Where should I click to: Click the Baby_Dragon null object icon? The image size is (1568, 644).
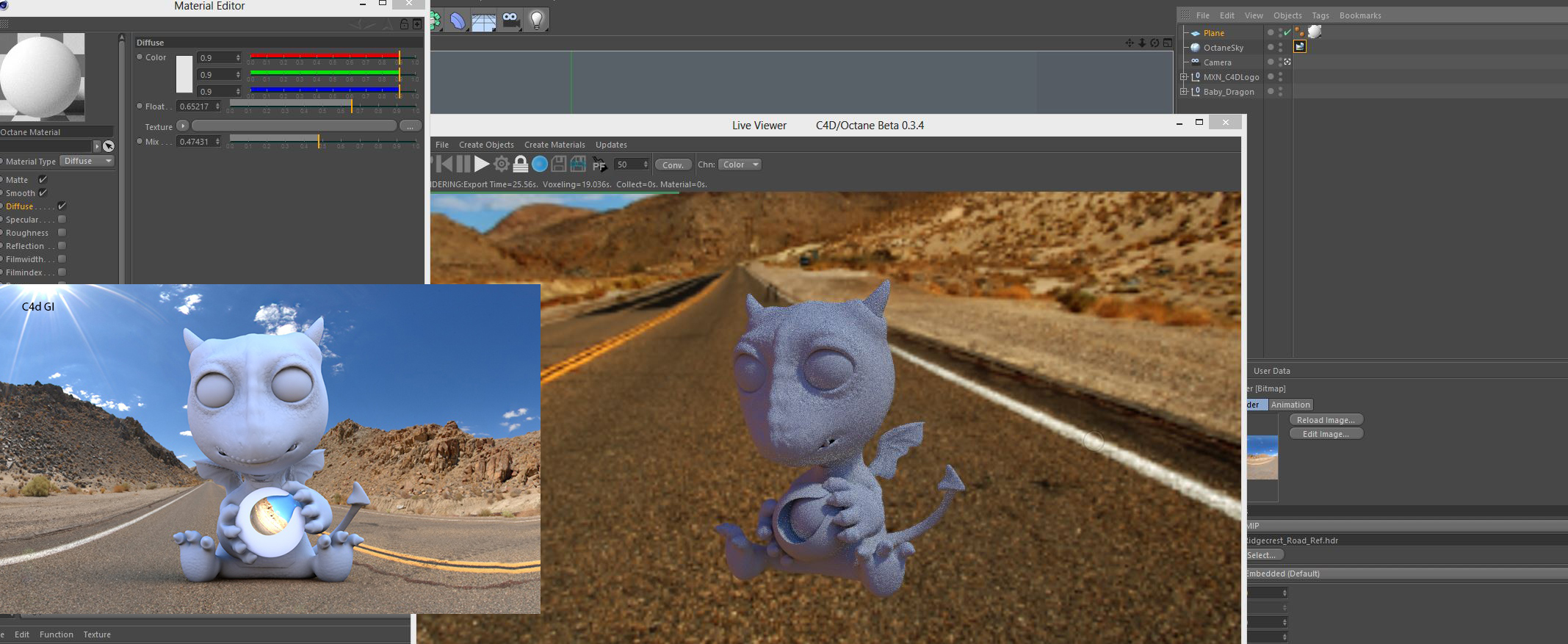1195,91
